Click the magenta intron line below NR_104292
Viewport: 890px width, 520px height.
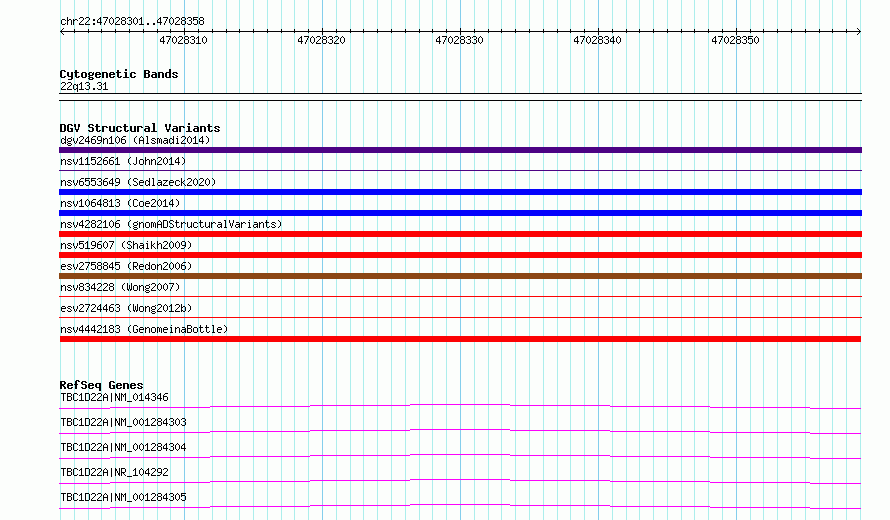pos(460,480)
